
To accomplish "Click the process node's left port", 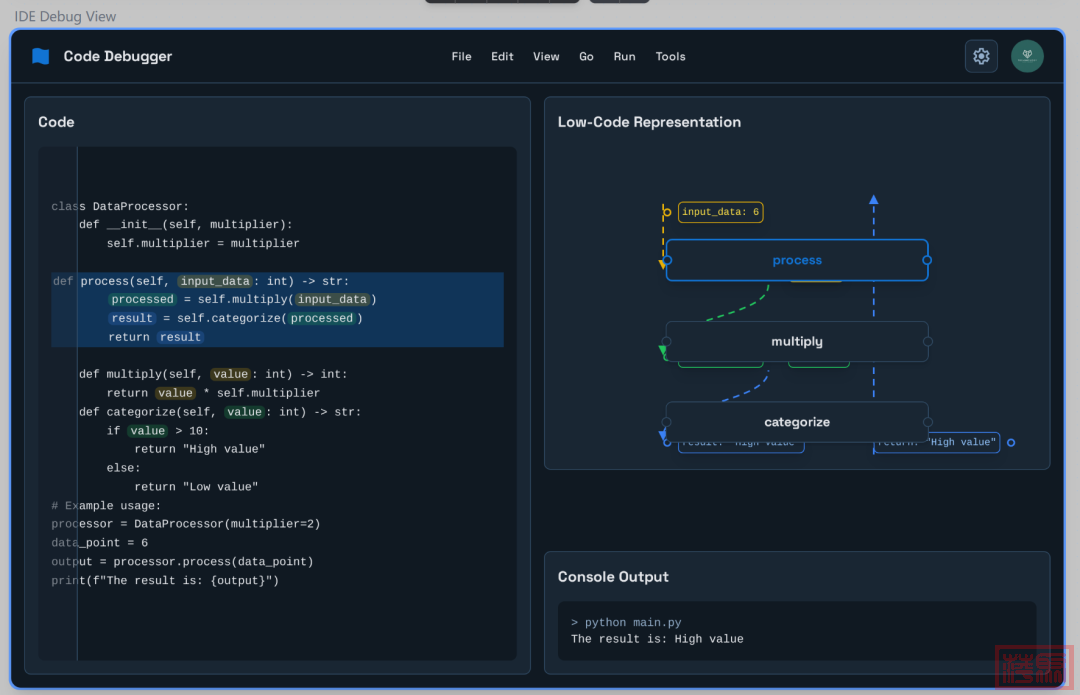I will click(x=667, y=260).
